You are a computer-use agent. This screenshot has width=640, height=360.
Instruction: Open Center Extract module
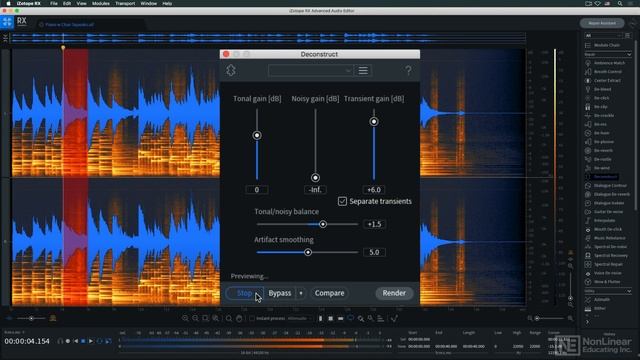[603, 80]
